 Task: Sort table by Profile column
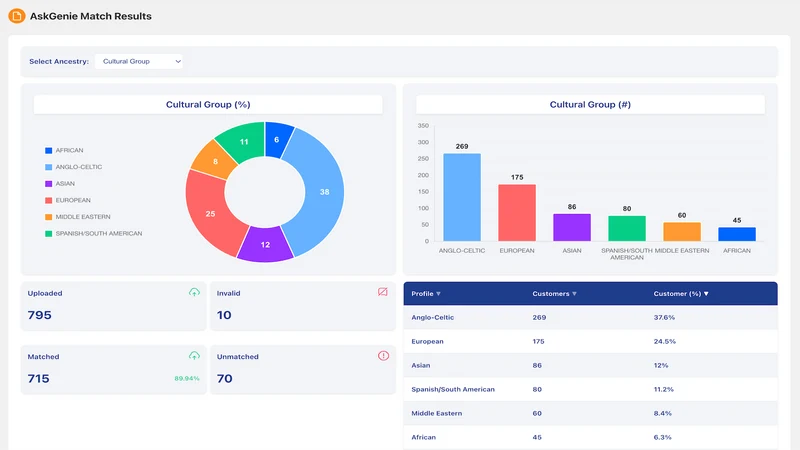[x=426, y=294]
